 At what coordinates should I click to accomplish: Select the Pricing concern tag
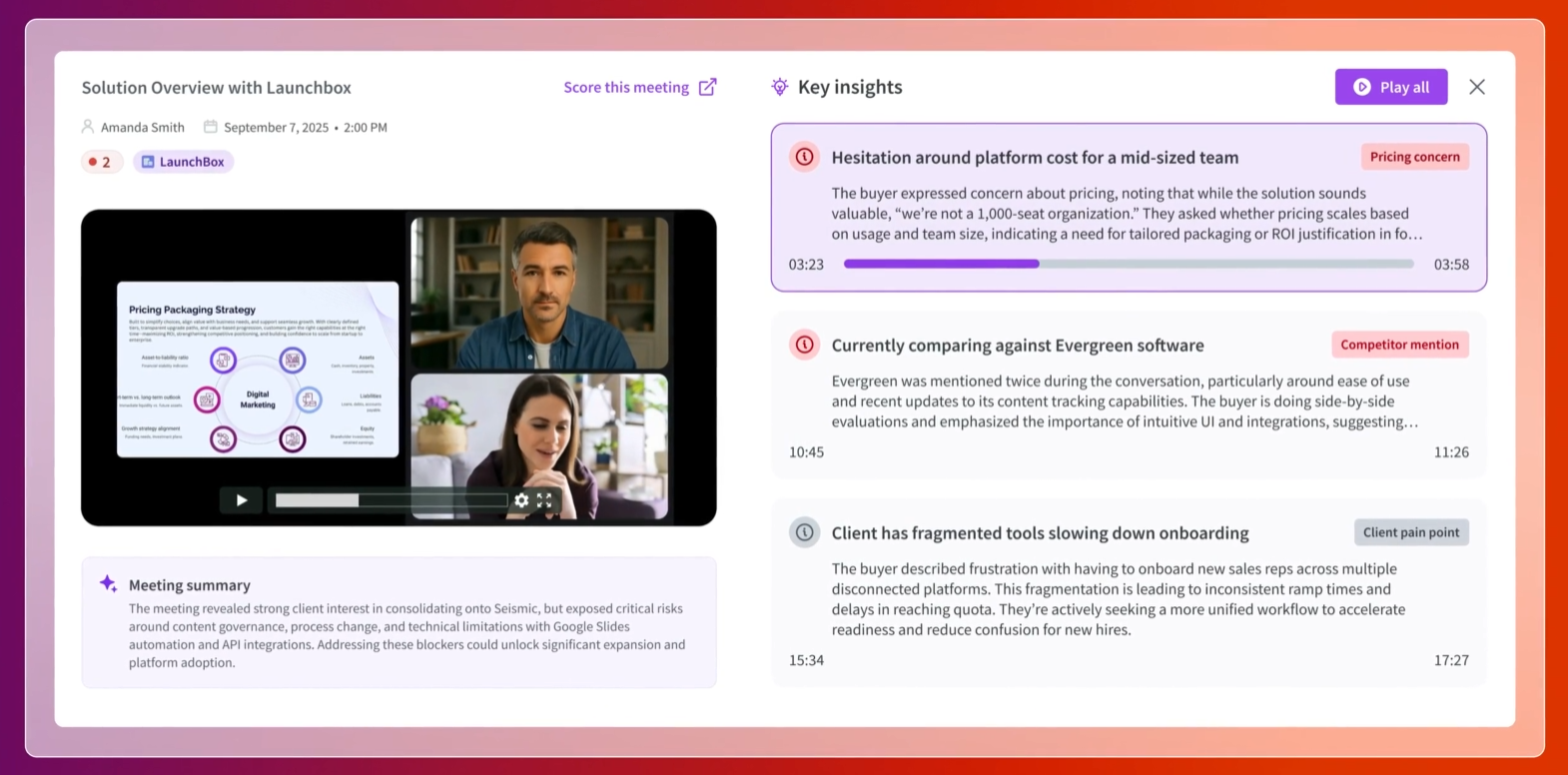tap(1414, 157)
